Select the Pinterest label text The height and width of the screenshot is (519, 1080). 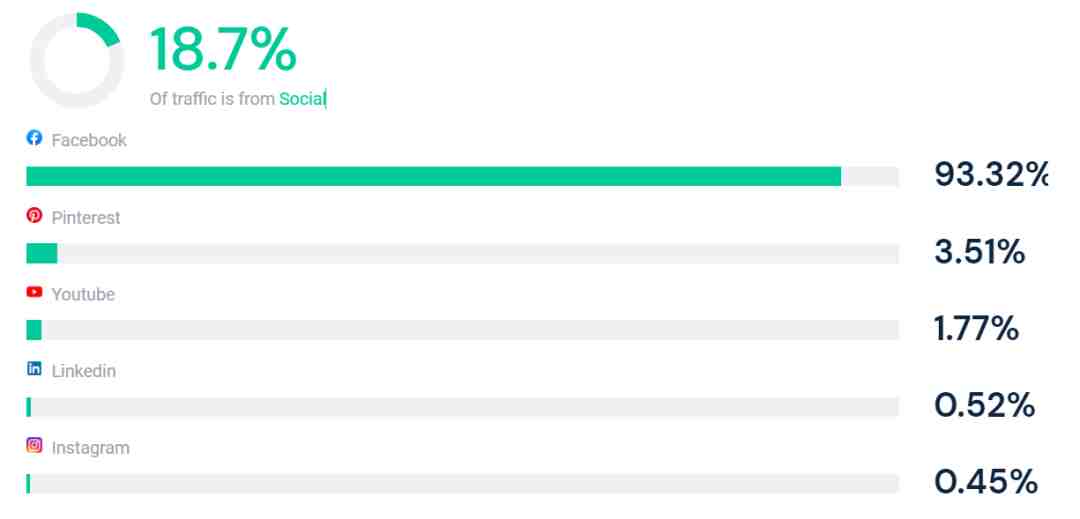86,218
